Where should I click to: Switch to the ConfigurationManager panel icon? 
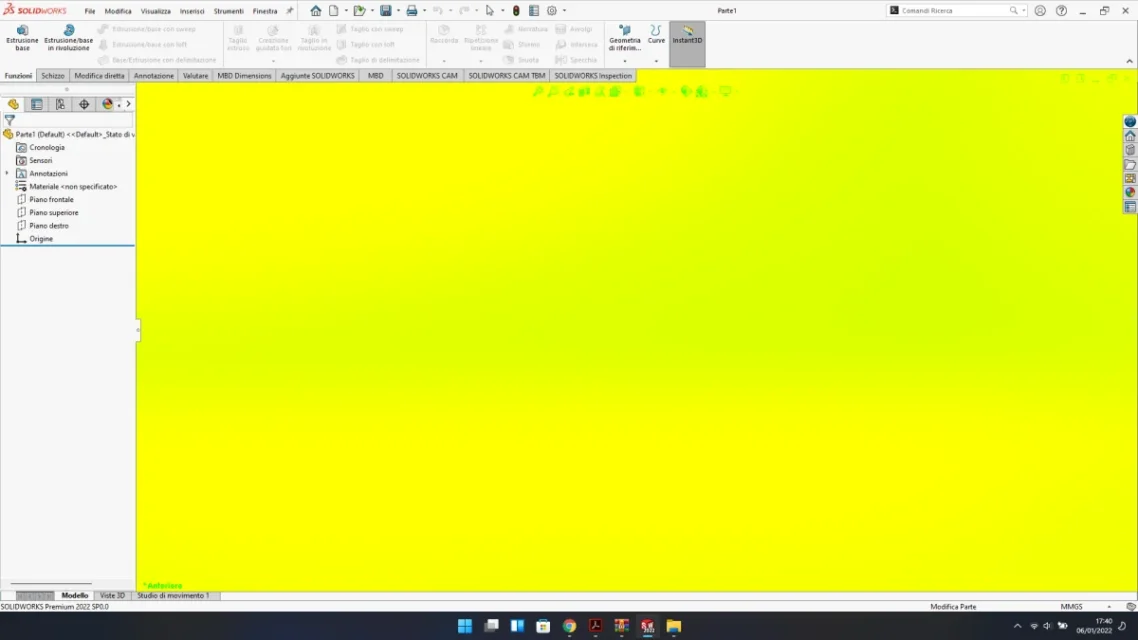(60, 104)
